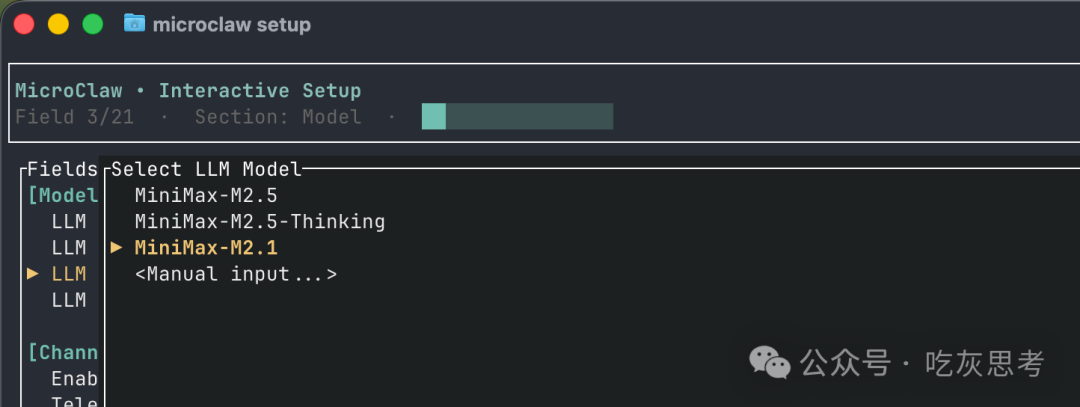Select the Tele field in Fields list
The width and height of the screenshot is (1080, 407).
tap(74, 402)
